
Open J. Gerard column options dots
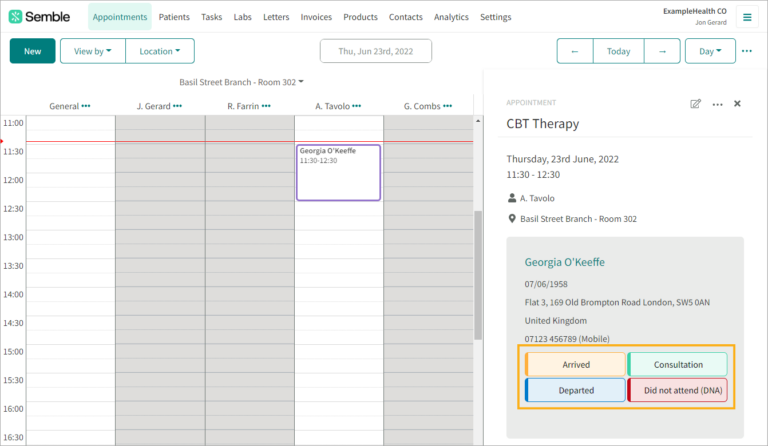tap(177, 106)
